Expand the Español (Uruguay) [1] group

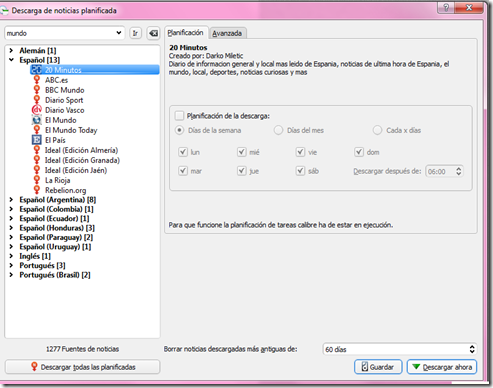[11, 247]
